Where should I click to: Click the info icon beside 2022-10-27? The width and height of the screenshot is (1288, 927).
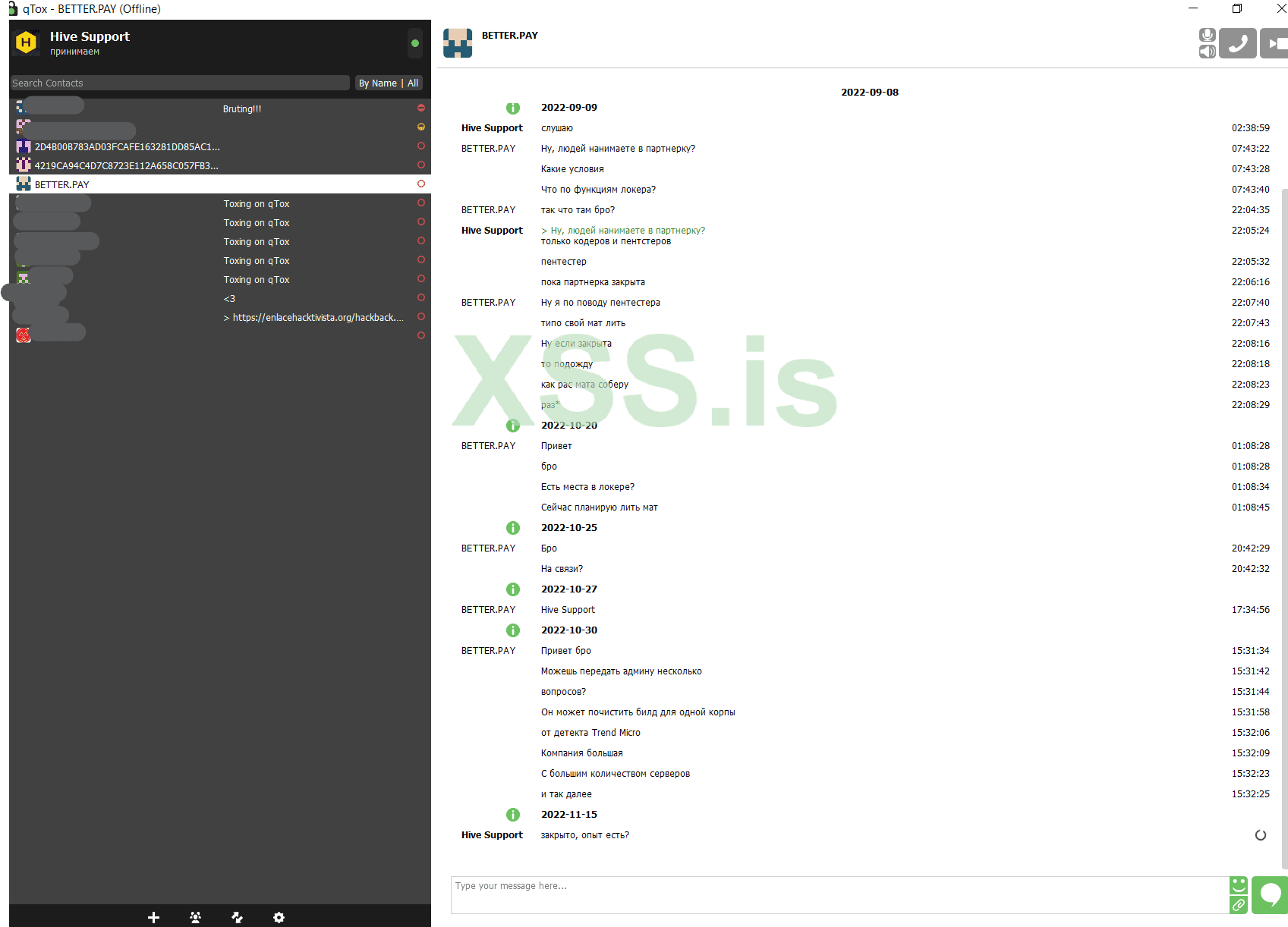pyautogui.click(x=513, y=589)
